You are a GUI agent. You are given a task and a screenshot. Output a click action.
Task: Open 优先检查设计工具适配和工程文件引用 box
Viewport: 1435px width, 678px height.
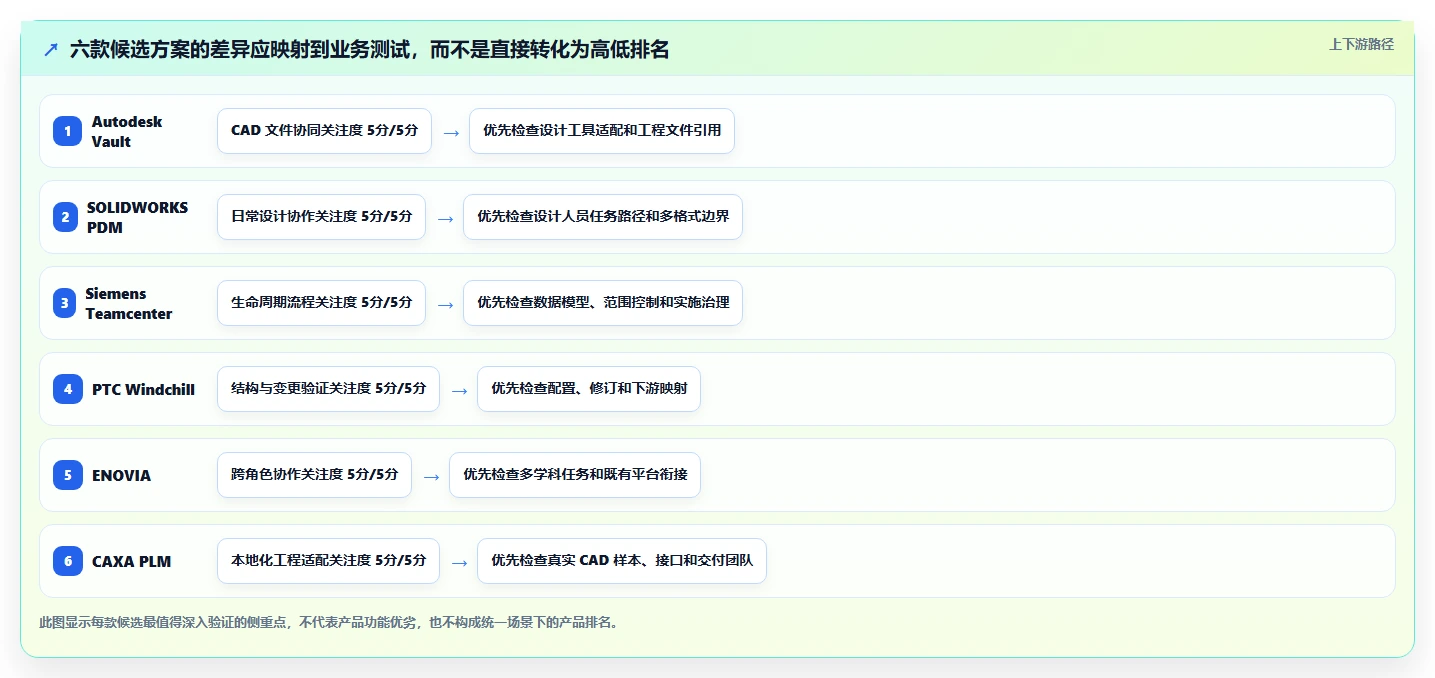(602, 131)
